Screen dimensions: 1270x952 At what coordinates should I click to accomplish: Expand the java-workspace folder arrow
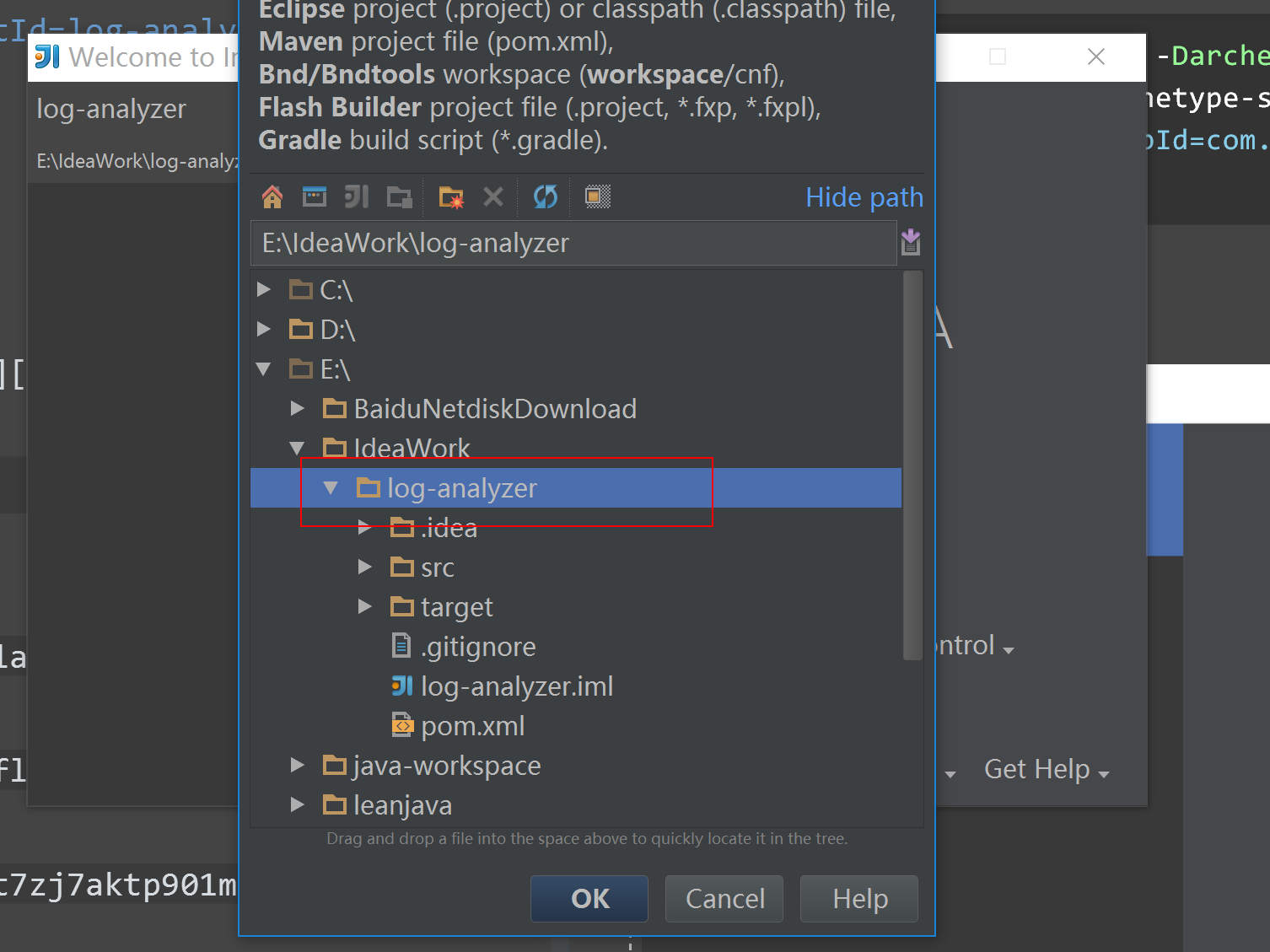click(297, 765)
